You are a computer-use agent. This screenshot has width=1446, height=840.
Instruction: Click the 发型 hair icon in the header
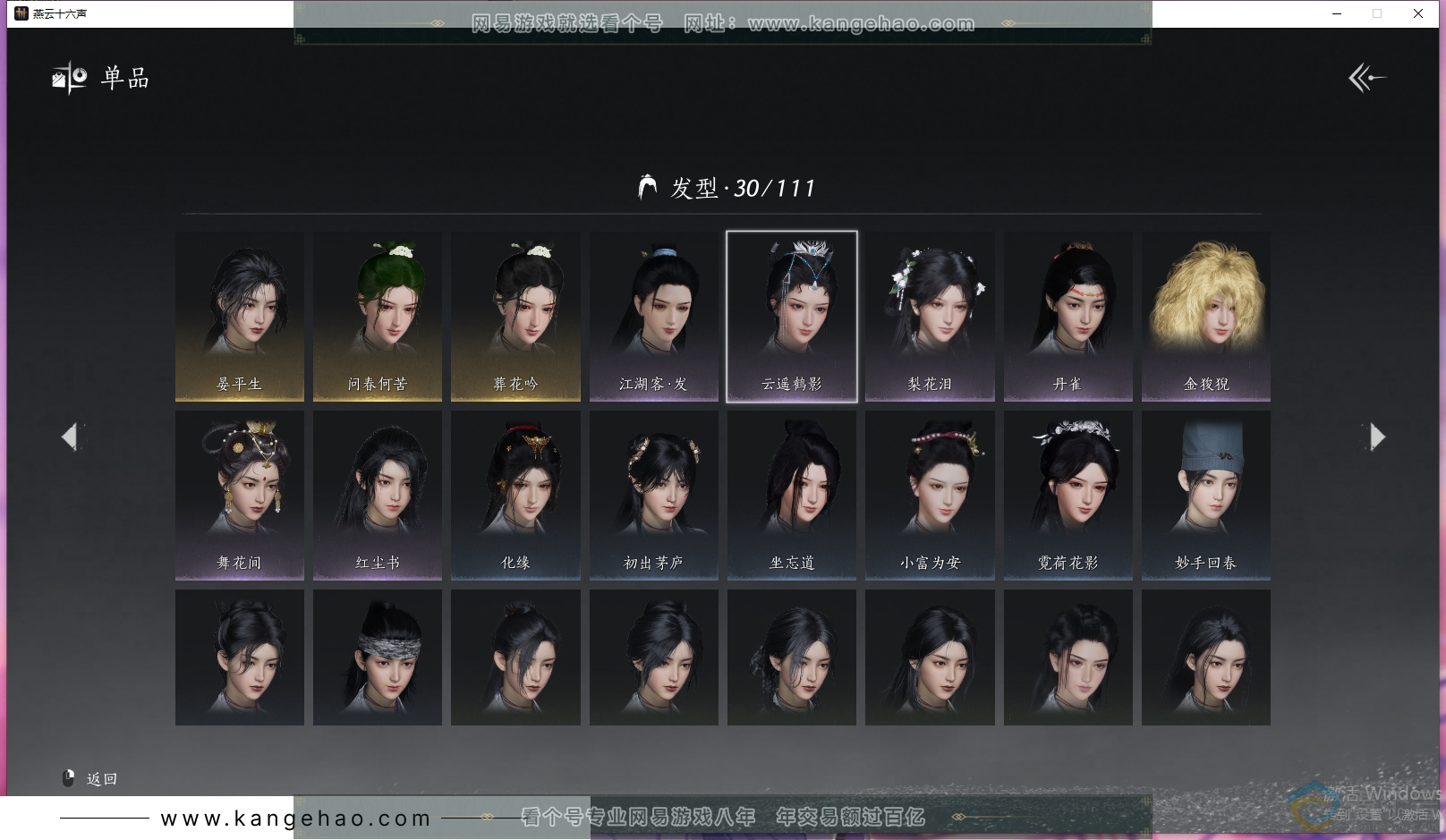point(648,187)
